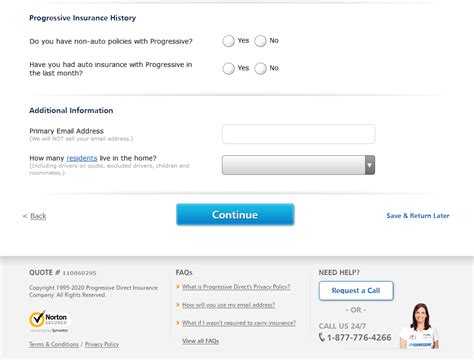Click the Primary Email Address field

coord(298,134)
